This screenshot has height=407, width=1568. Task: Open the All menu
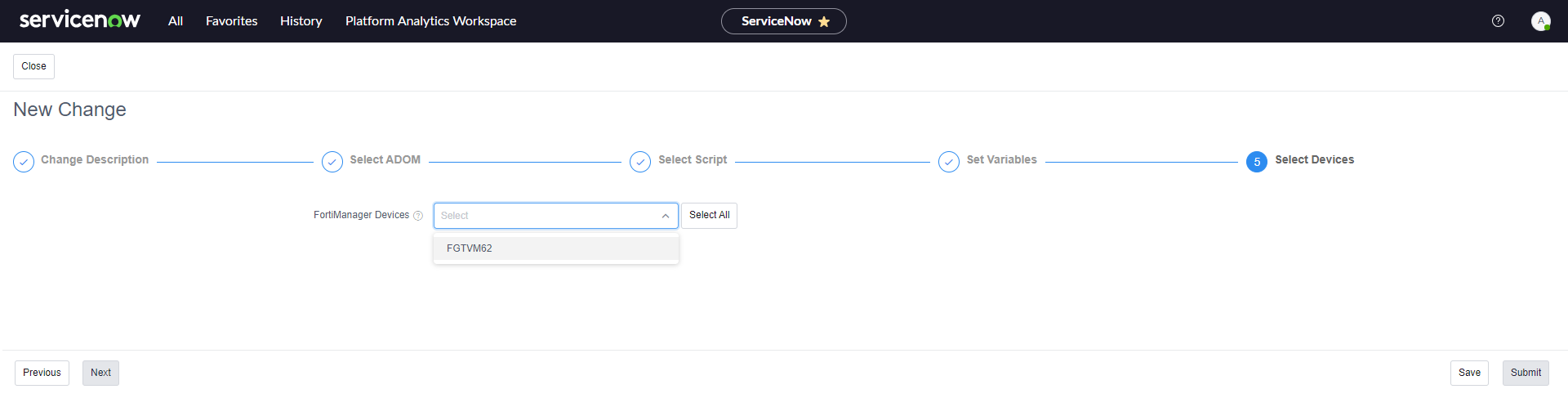click(x=176, y=21)
